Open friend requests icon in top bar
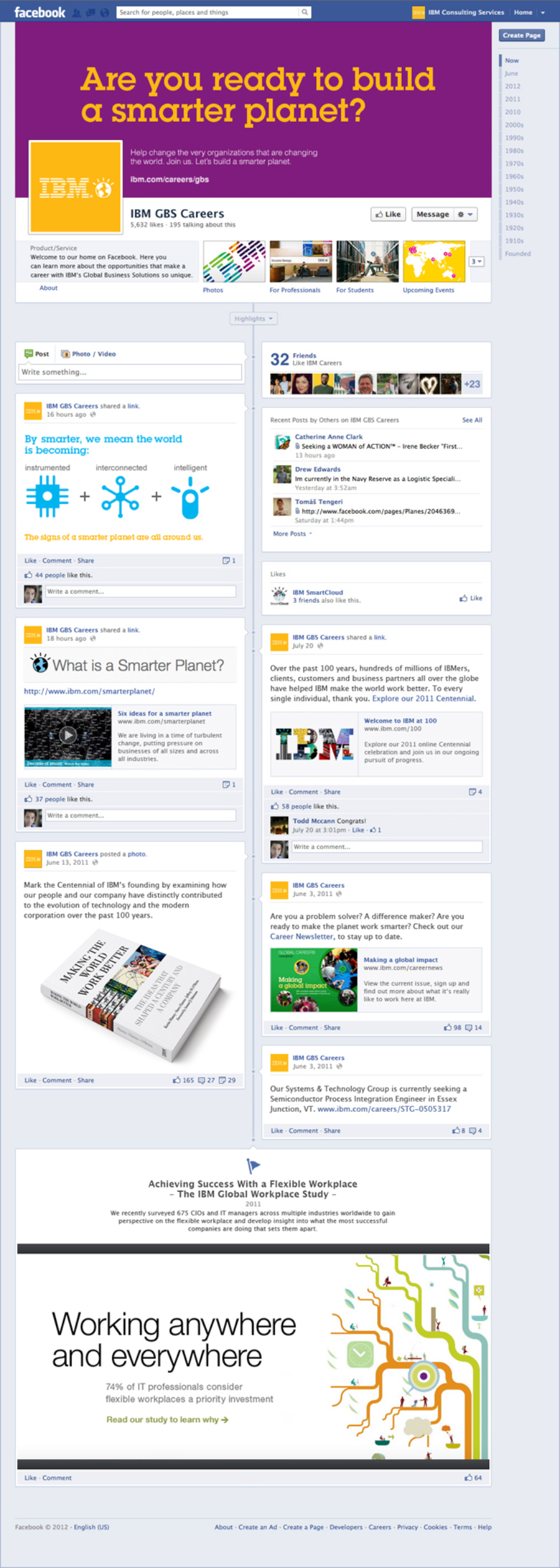 pos(77,12)
